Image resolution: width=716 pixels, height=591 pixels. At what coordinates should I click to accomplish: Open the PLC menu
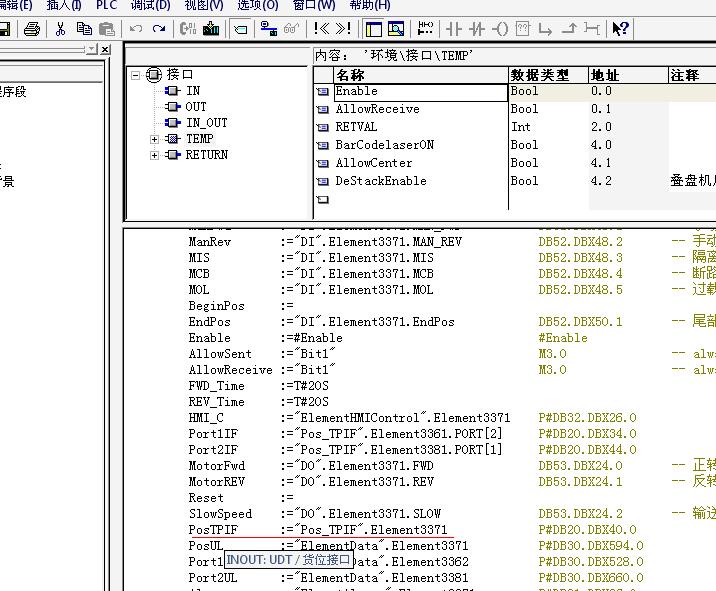point(106,5)
